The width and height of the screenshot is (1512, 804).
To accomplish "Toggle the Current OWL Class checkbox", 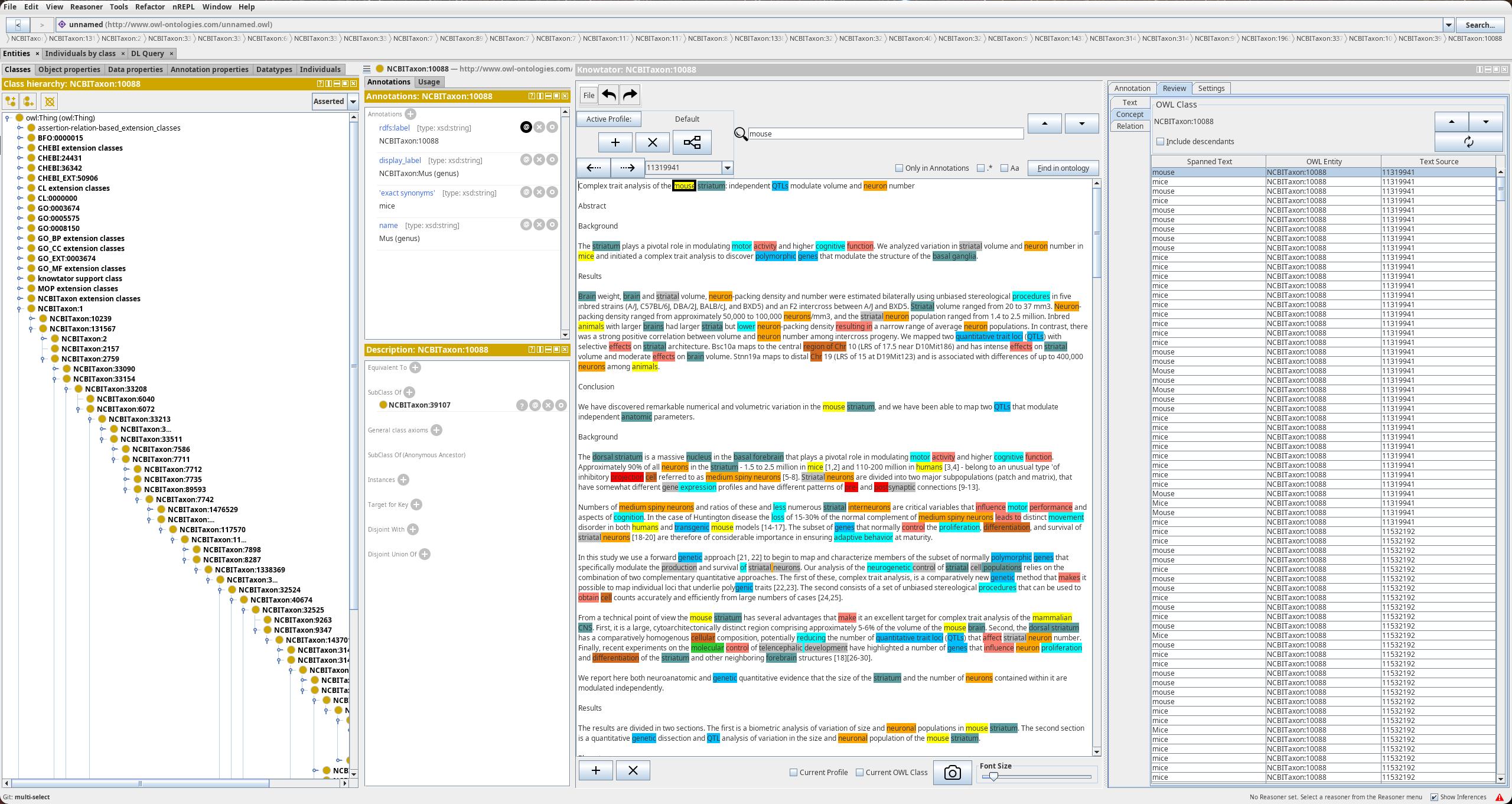I will 860,773.
